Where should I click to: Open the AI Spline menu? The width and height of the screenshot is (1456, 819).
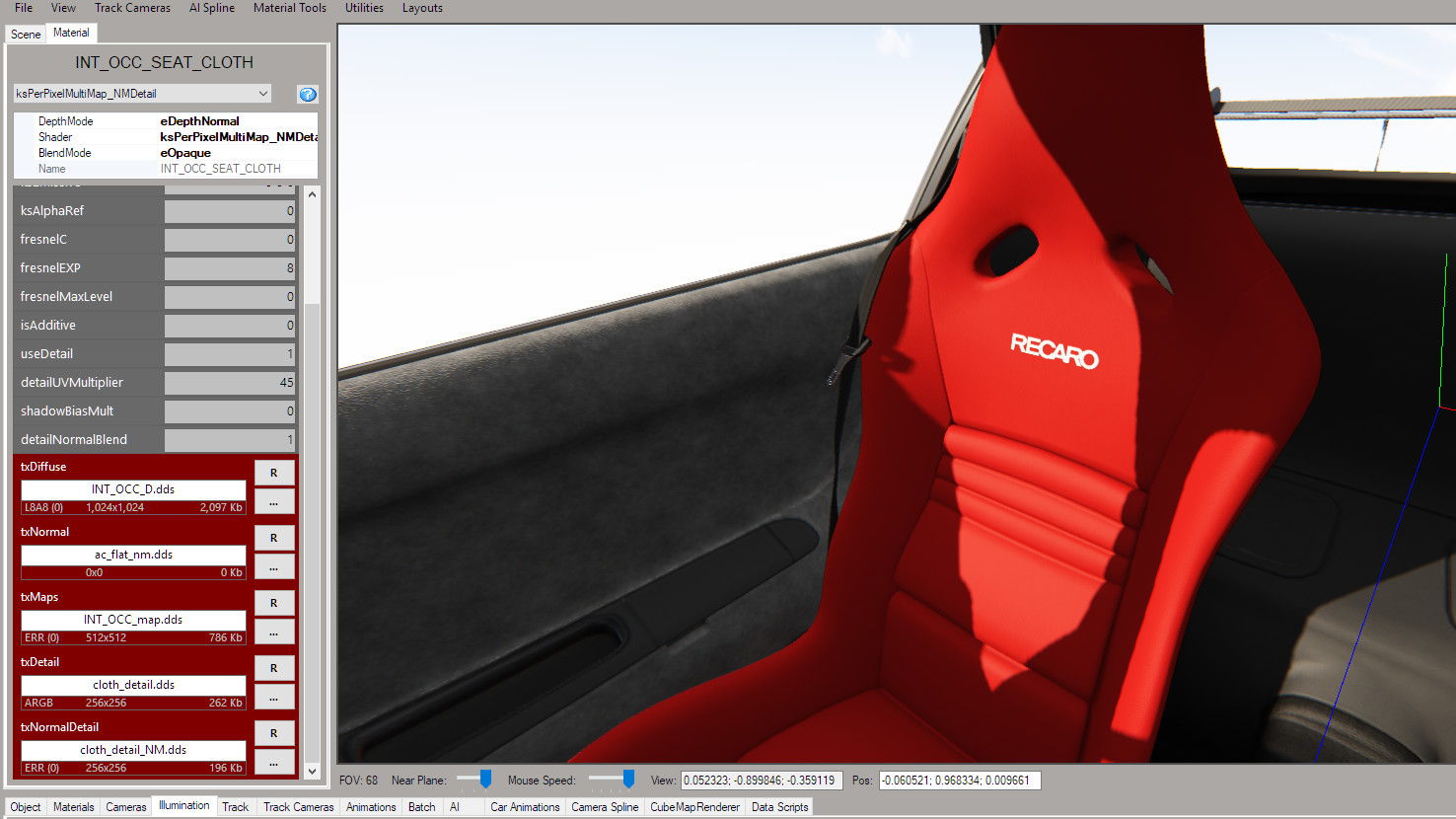[212, 8]
